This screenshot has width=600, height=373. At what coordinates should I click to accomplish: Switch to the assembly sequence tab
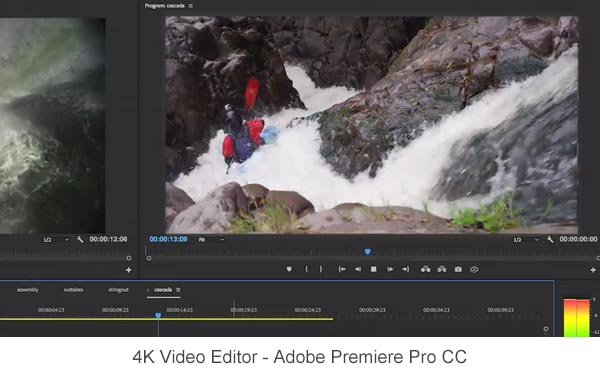pos(28,290)
